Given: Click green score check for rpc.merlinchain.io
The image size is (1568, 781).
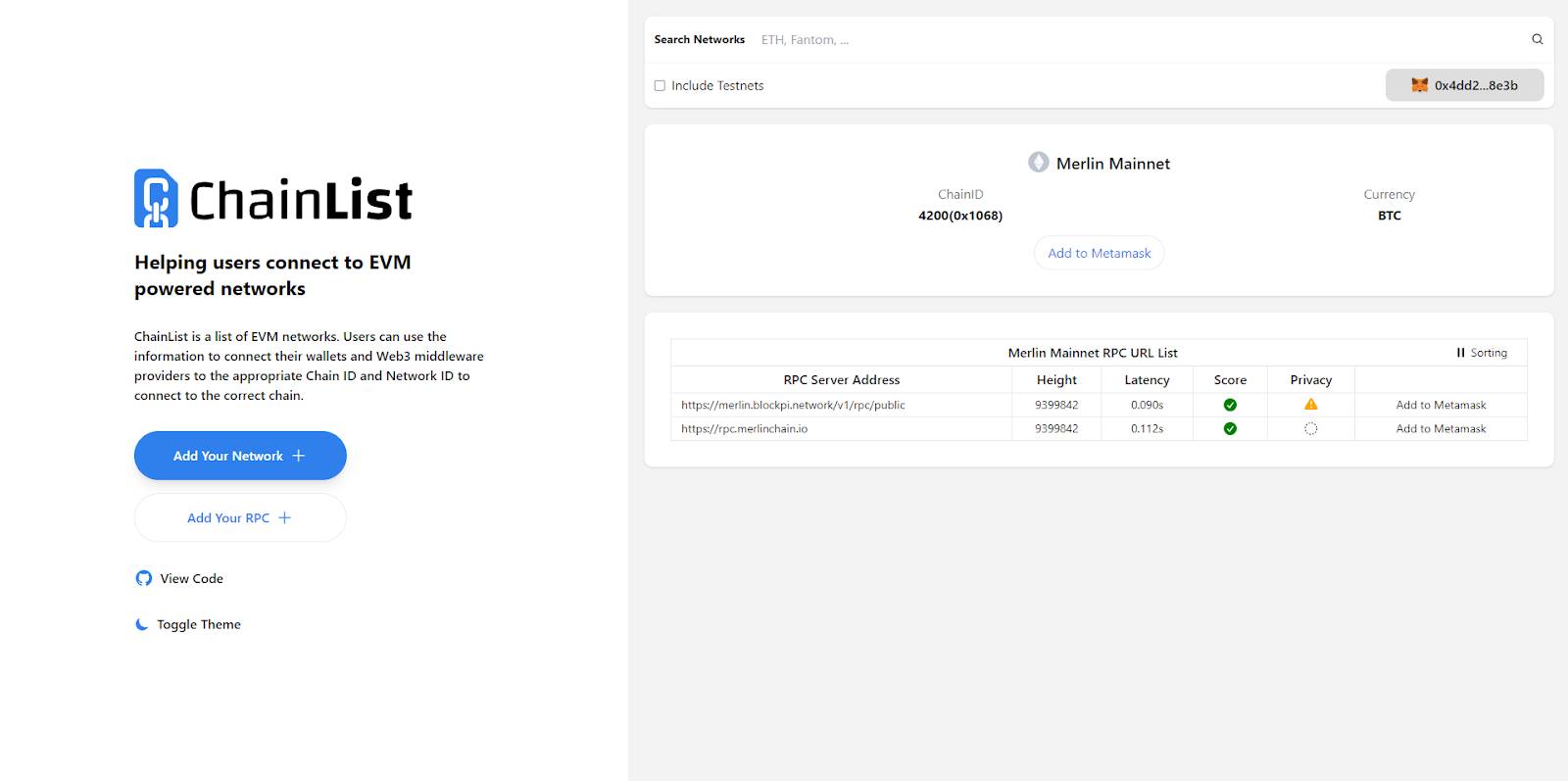Looking at the screenshot, I should pos(1230,428).
